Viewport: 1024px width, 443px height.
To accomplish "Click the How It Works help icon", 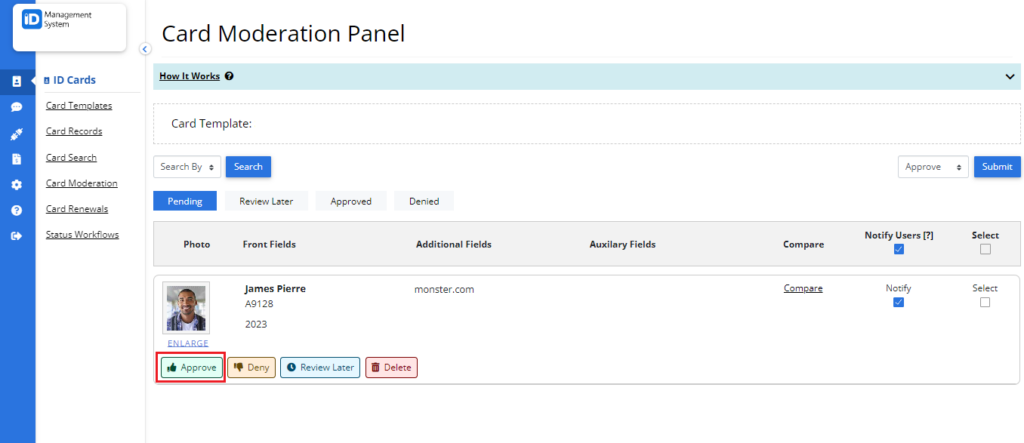I will [x=229, y=76].
